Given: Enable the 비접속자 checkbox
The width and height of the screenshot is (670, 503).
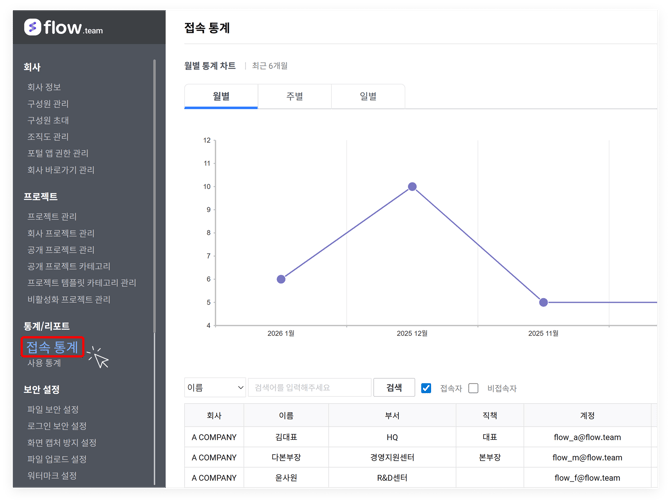Looking at the screenshot, I should coord(474,388).
